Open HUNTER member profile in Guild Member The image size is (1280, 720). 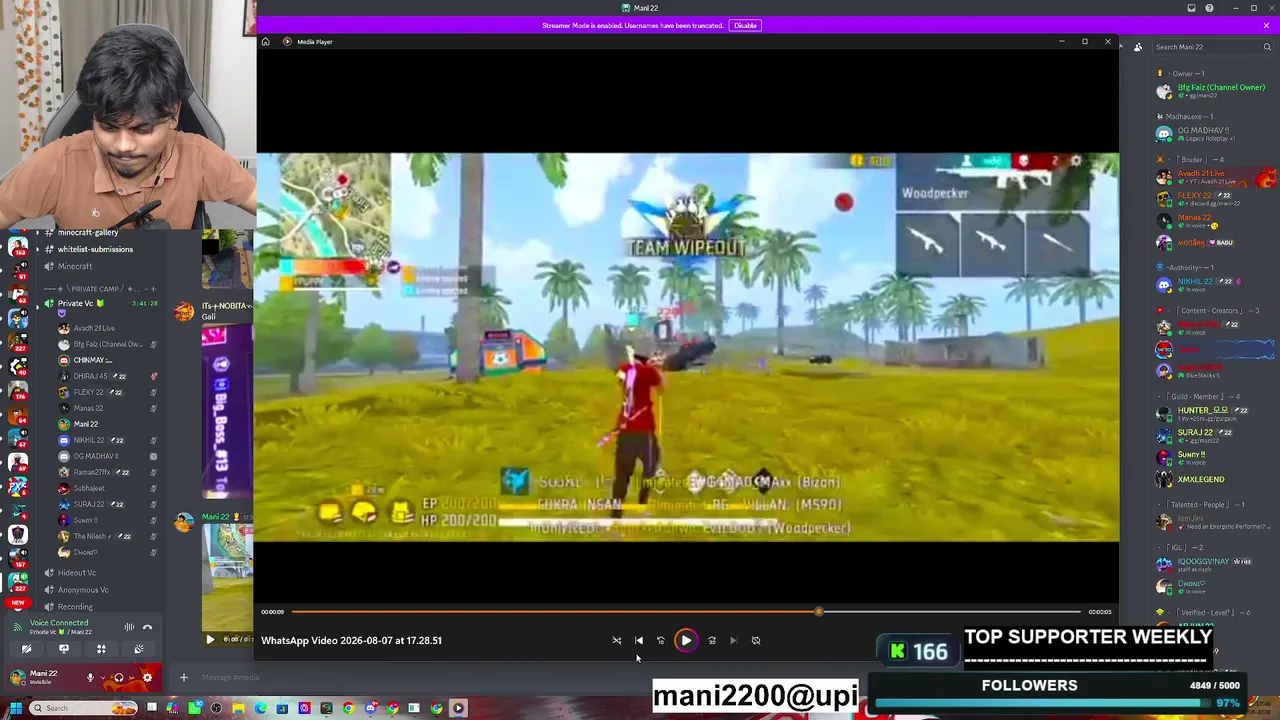[x=1212, y=414]
